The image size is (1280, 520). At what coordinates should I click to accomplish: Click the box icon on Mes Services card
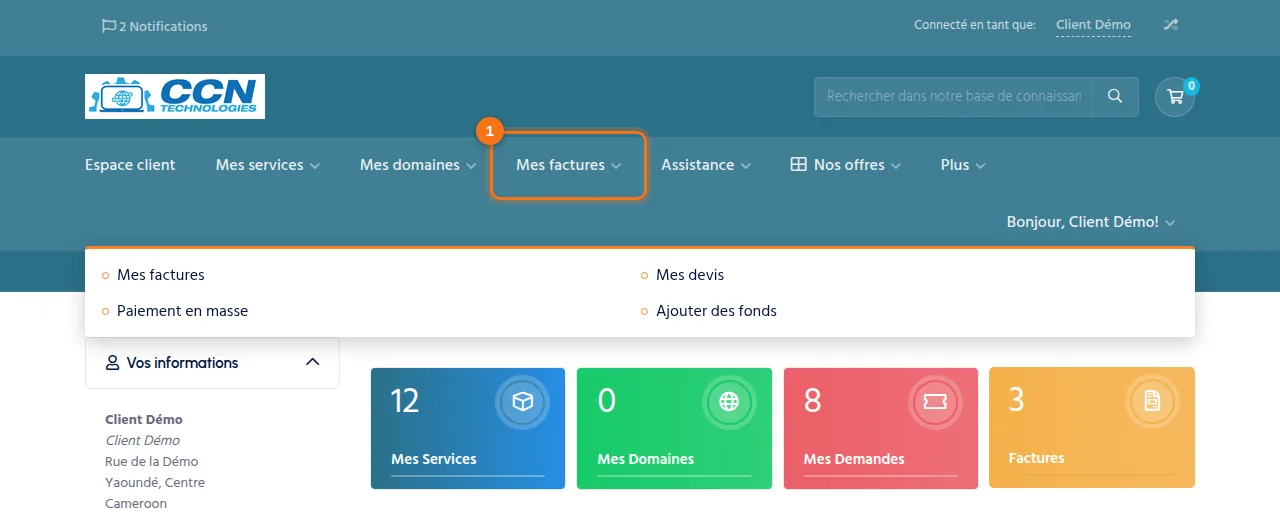coord(522,402)
